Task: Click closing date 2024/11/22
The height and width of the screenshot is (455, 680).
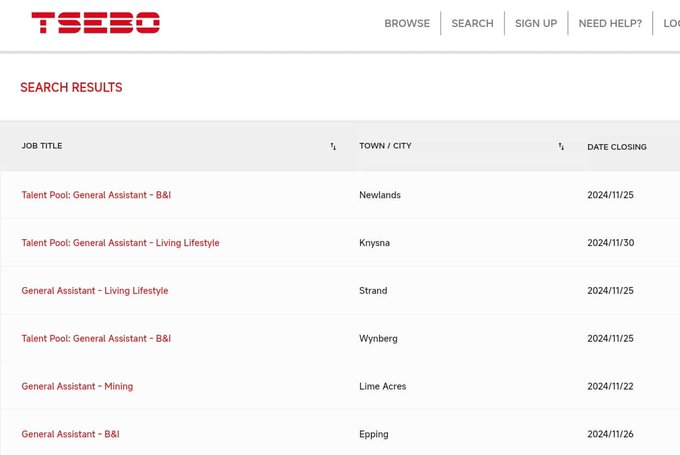Action: click(x=611, y=386)
